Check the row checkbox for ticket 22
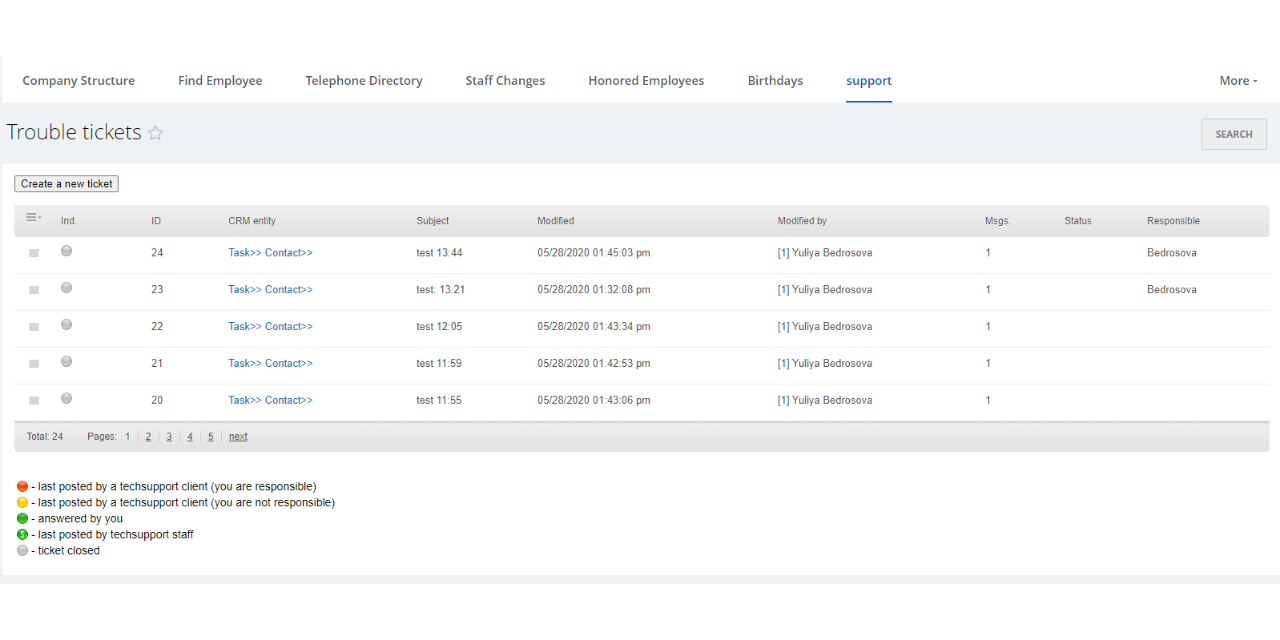The width and height of the screenshot is (1280, 640). pyautogui.click(x=33, y=326)
